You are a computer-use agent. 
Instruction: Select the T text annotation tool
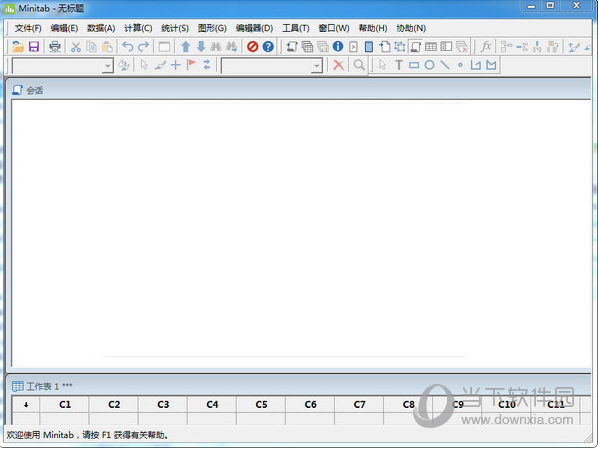(399, 65)
